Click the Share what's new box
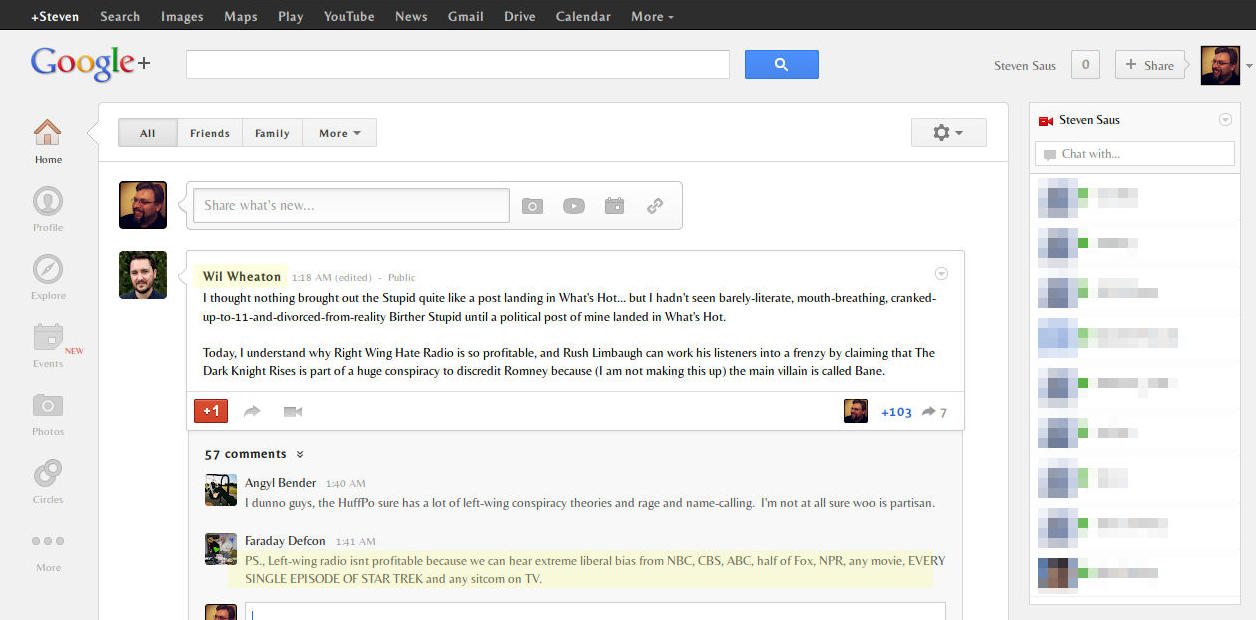This screenshot has width=1256, height=620. 351,205
